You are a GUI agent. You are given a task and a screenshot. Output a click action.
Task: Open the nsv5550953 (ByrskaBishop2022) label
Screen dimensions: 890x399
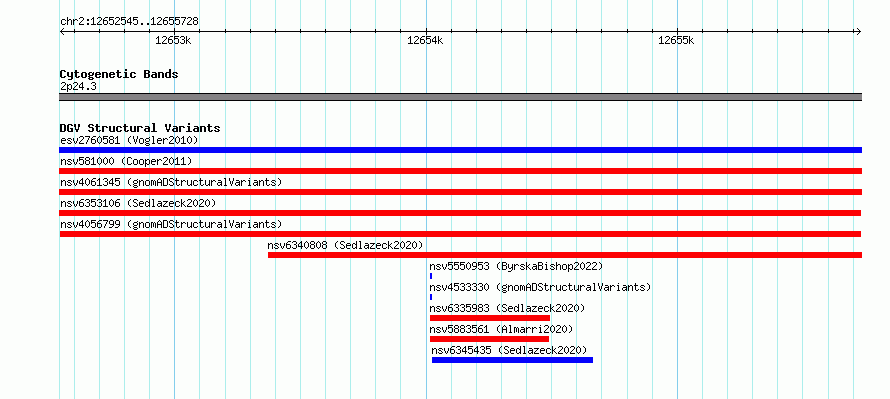pyautogui.click(x=516, y=266)
